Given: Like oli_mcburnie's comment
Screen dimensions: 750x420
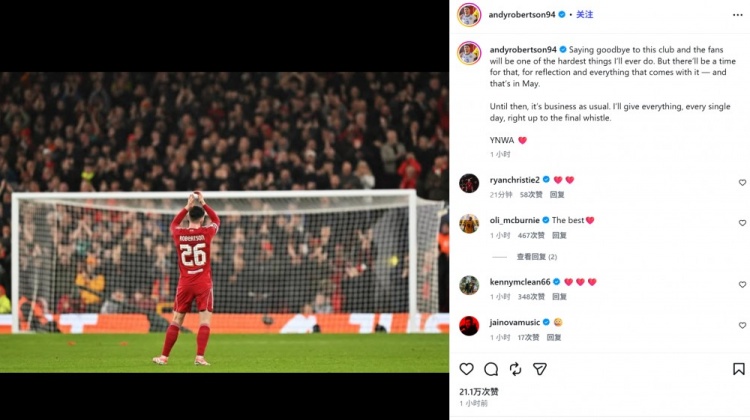Looking at the screenshot, I should [x=742, y=223].
